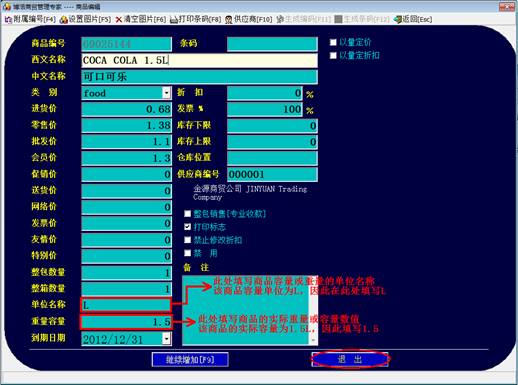Tick the 禁止修改折扣 checkbox

pyautogui.click(x=187, y=240)
